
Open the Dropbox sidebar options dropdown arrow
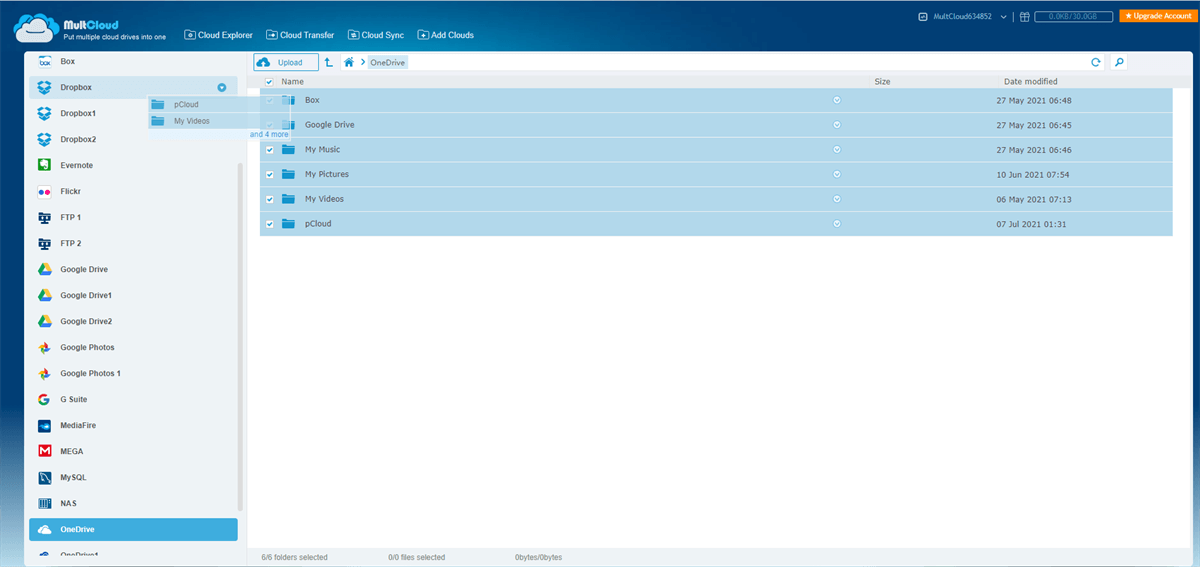tap(222, 88)
